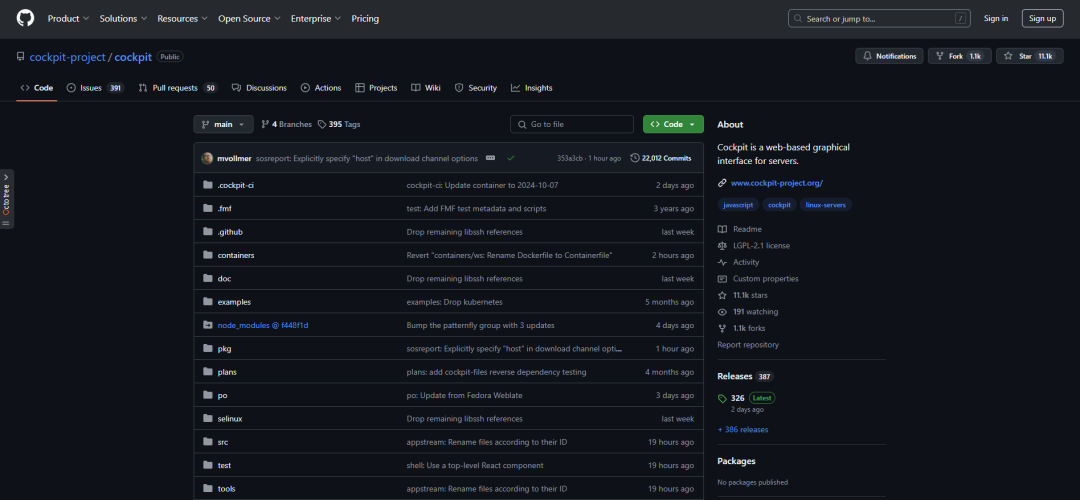Open the GitHub homepage logo
The width and height of the screenshot is (1080, 500).
pos(25,19)
